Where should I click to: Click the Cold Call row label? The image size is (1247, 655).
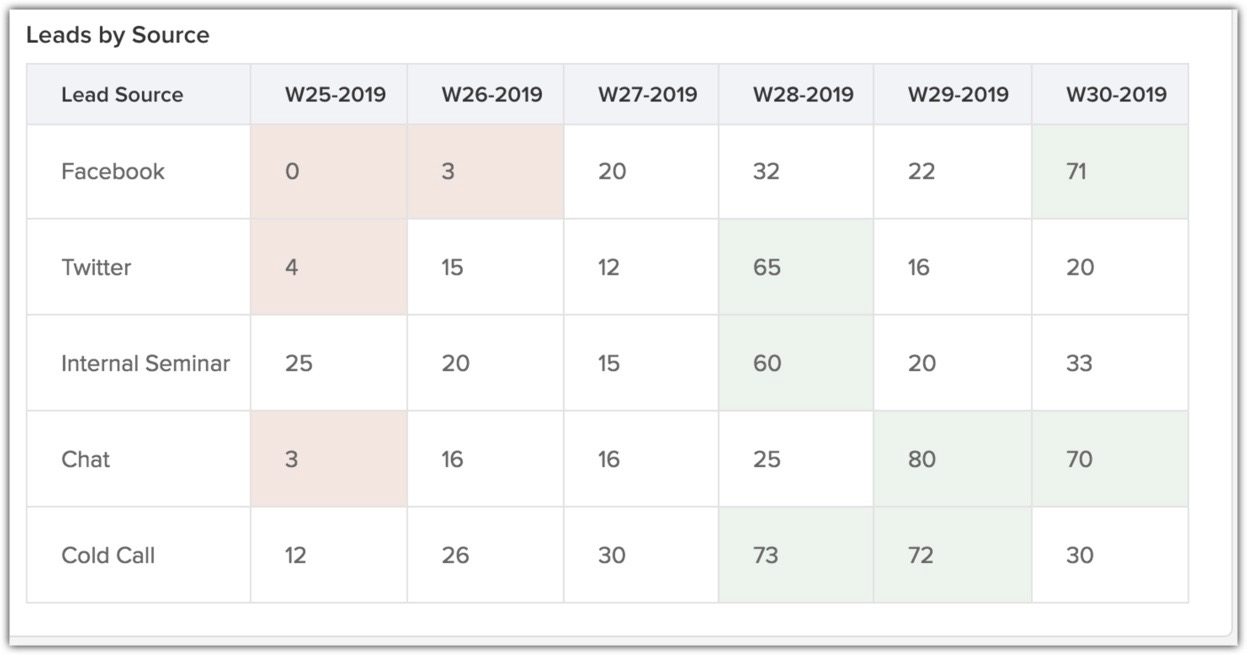point(108,555)
